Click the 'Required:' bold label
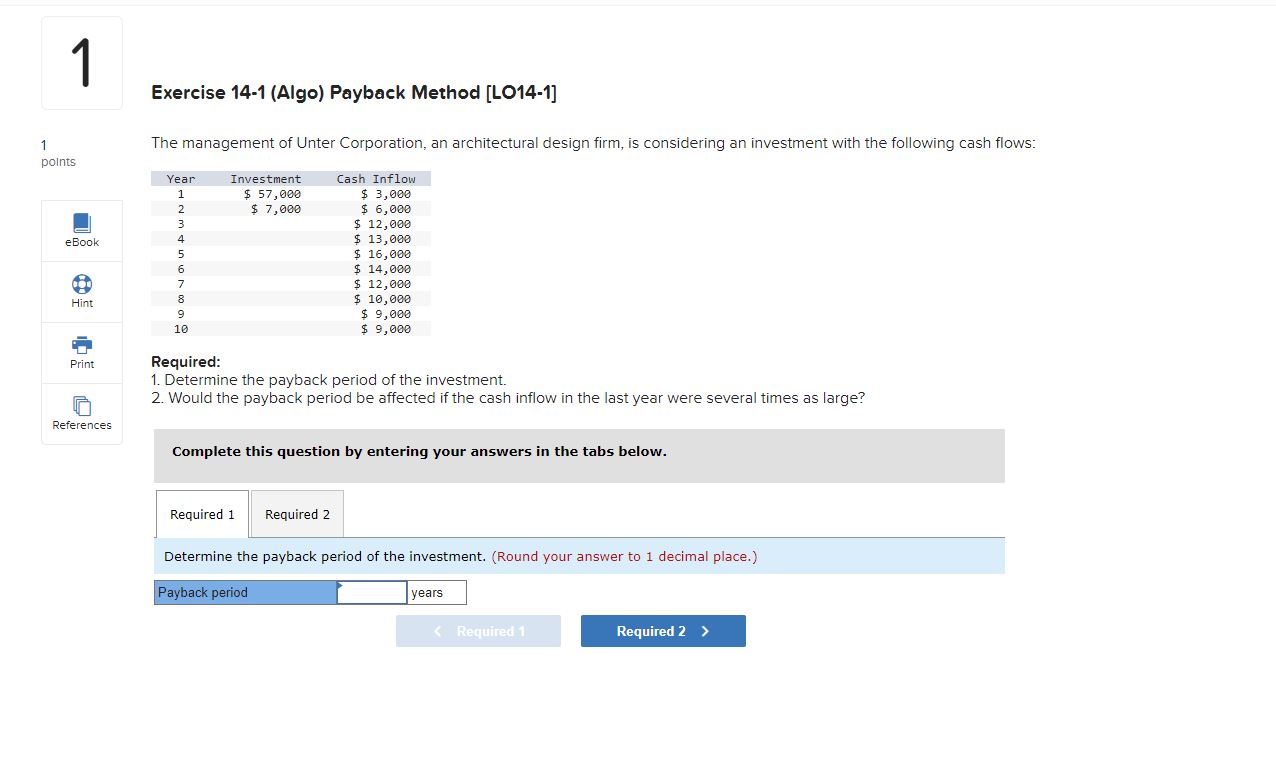 coord(186,362)
